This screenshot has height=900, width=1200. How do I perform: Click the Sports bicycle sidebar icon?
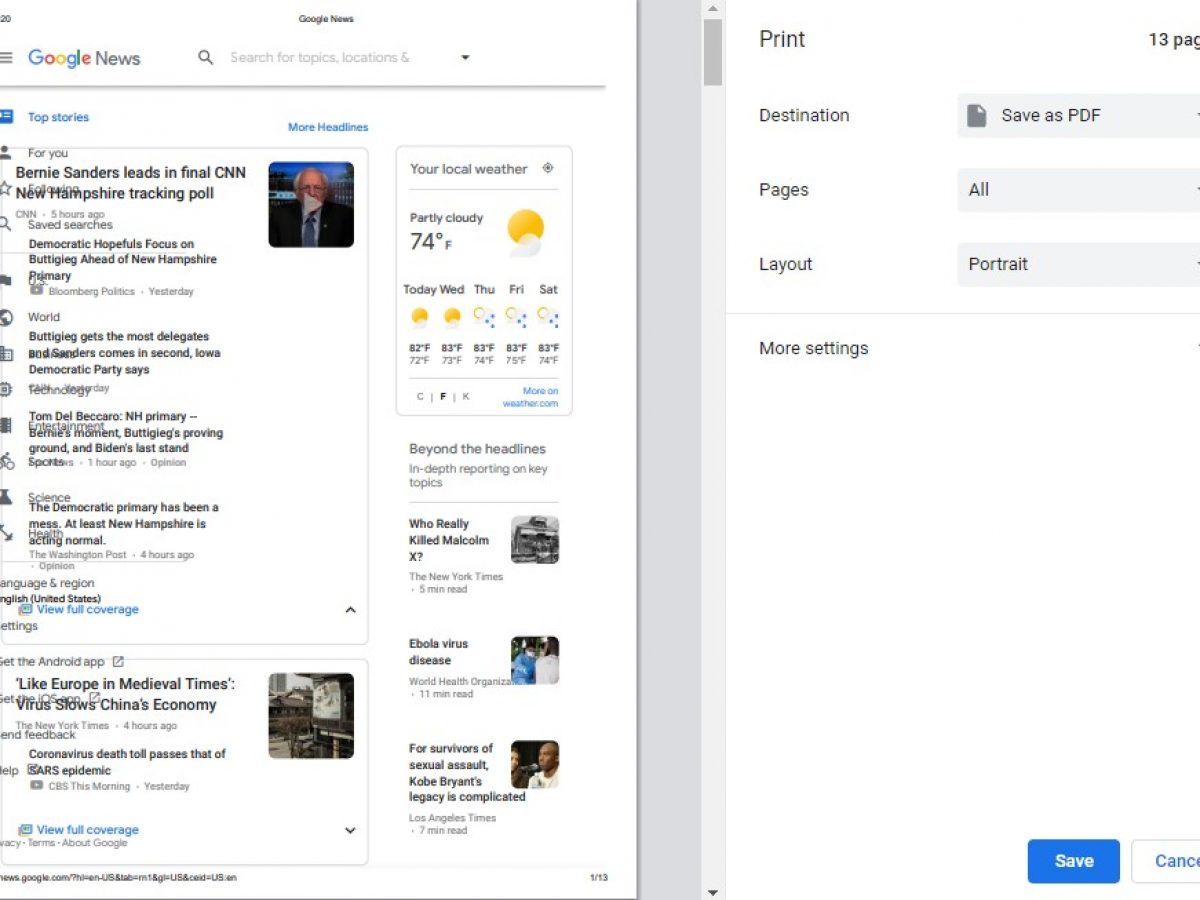[7, 461]
